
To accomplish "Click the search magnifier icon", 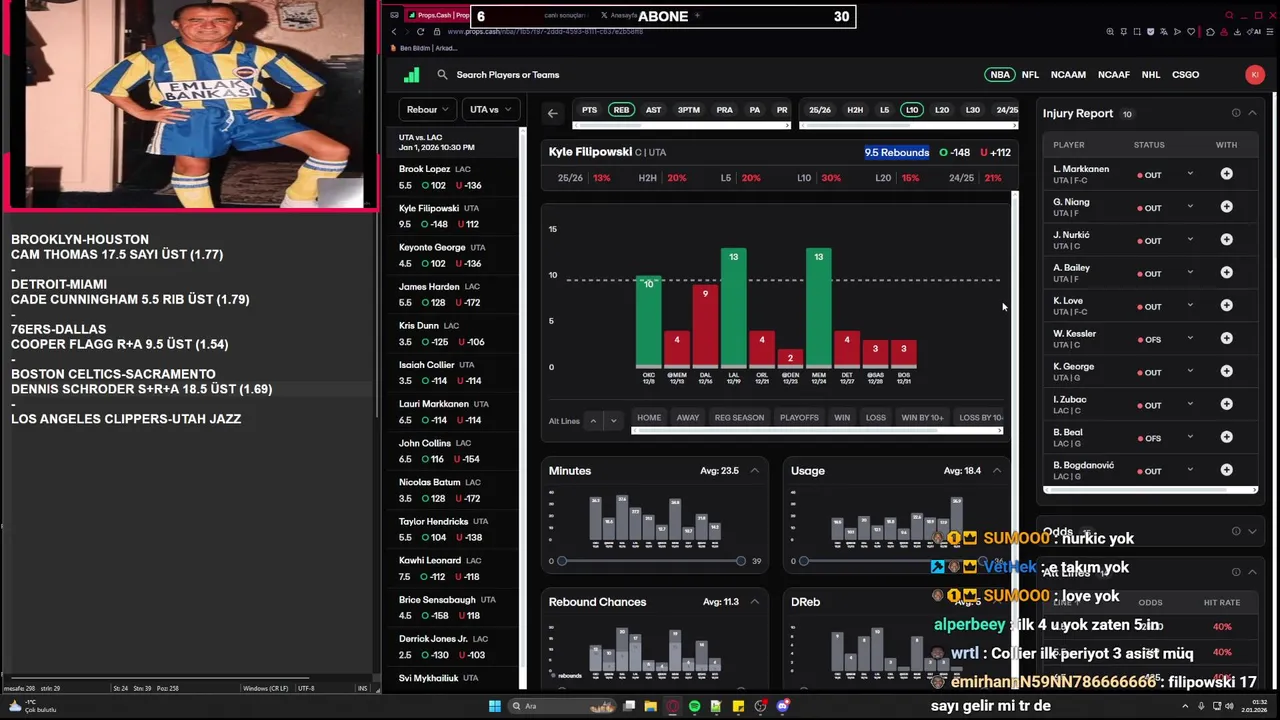I will (x=442, y=75).
